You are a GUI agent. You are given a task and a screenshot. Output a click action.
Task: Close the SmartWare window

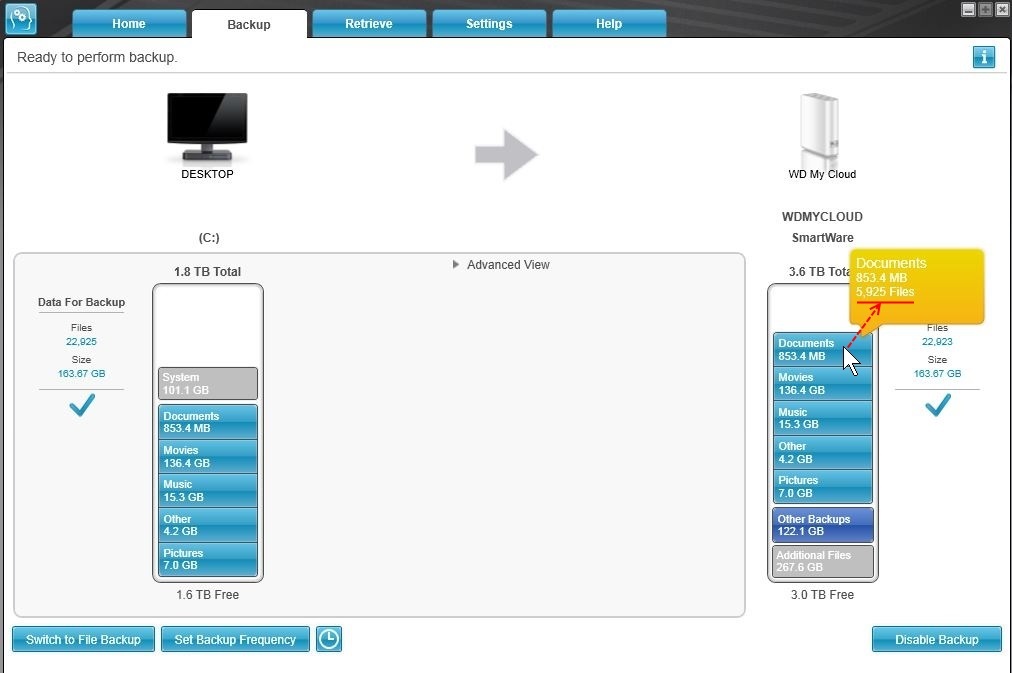[1002, 9]
